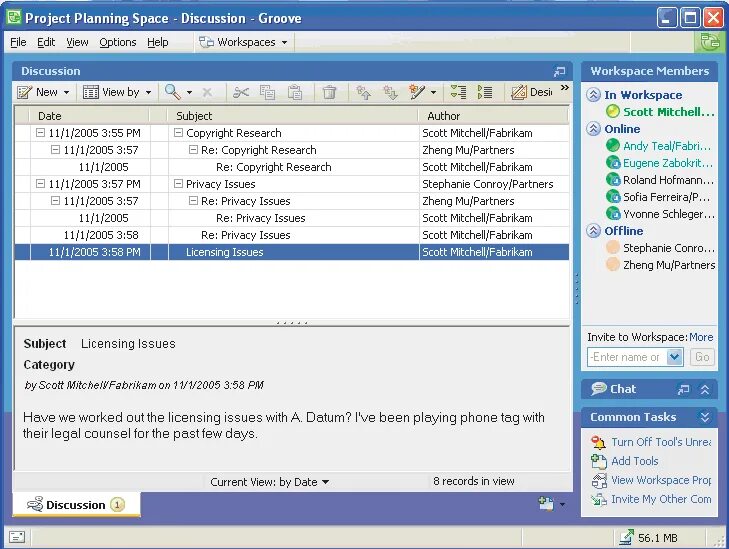
Task: Select offline member Zheng Mu/Partners
Action: coord(661,265)
